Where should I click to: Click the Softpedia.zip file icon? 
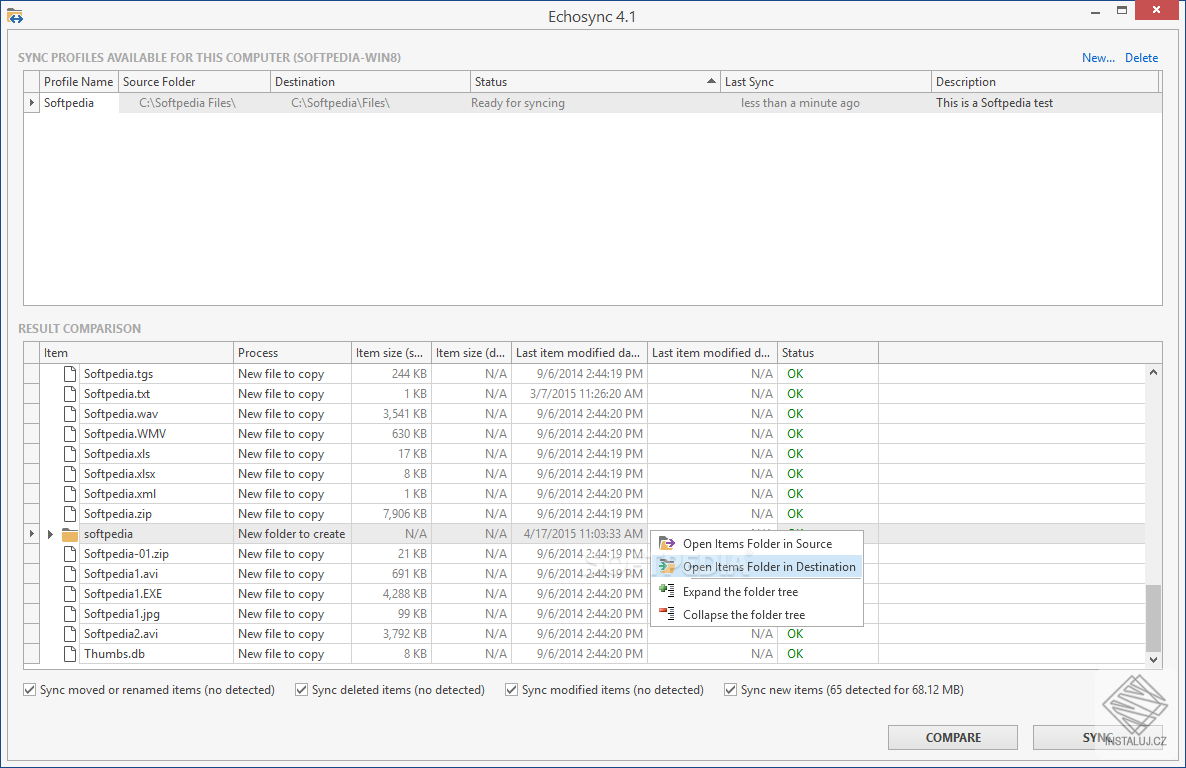coord(70,514)
